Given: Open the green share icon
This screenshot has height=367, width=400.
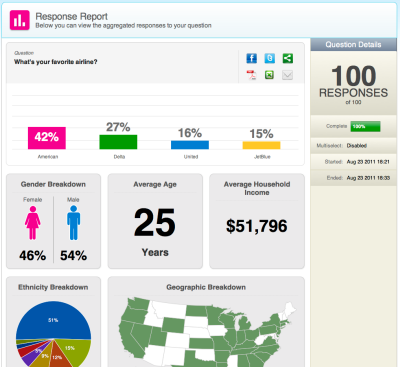Looking at the screenshot, I should pos(288,58).
